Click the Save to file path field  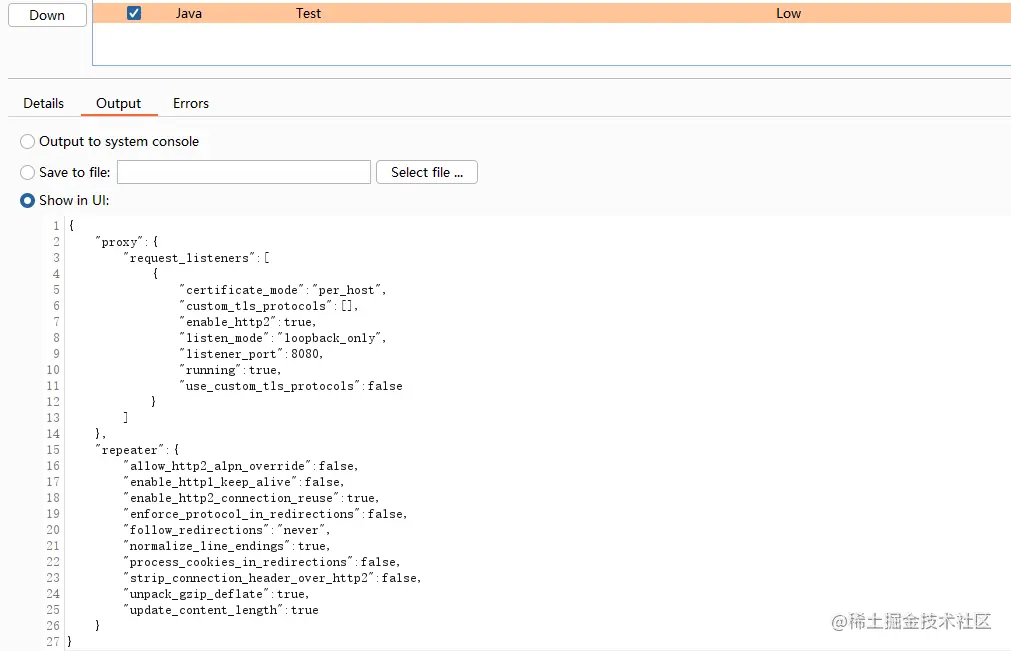tap(244, 172)
